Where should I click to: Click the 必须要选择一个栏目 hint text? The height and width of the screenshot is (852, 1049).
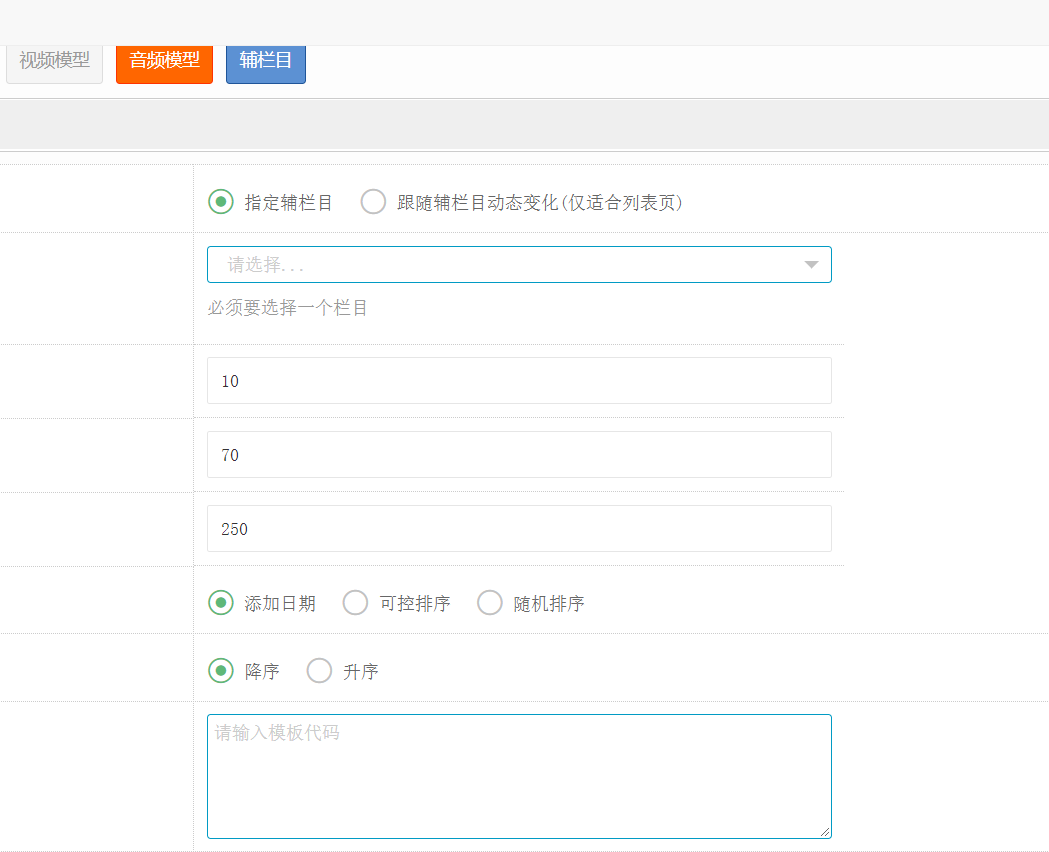click(288, 308)
